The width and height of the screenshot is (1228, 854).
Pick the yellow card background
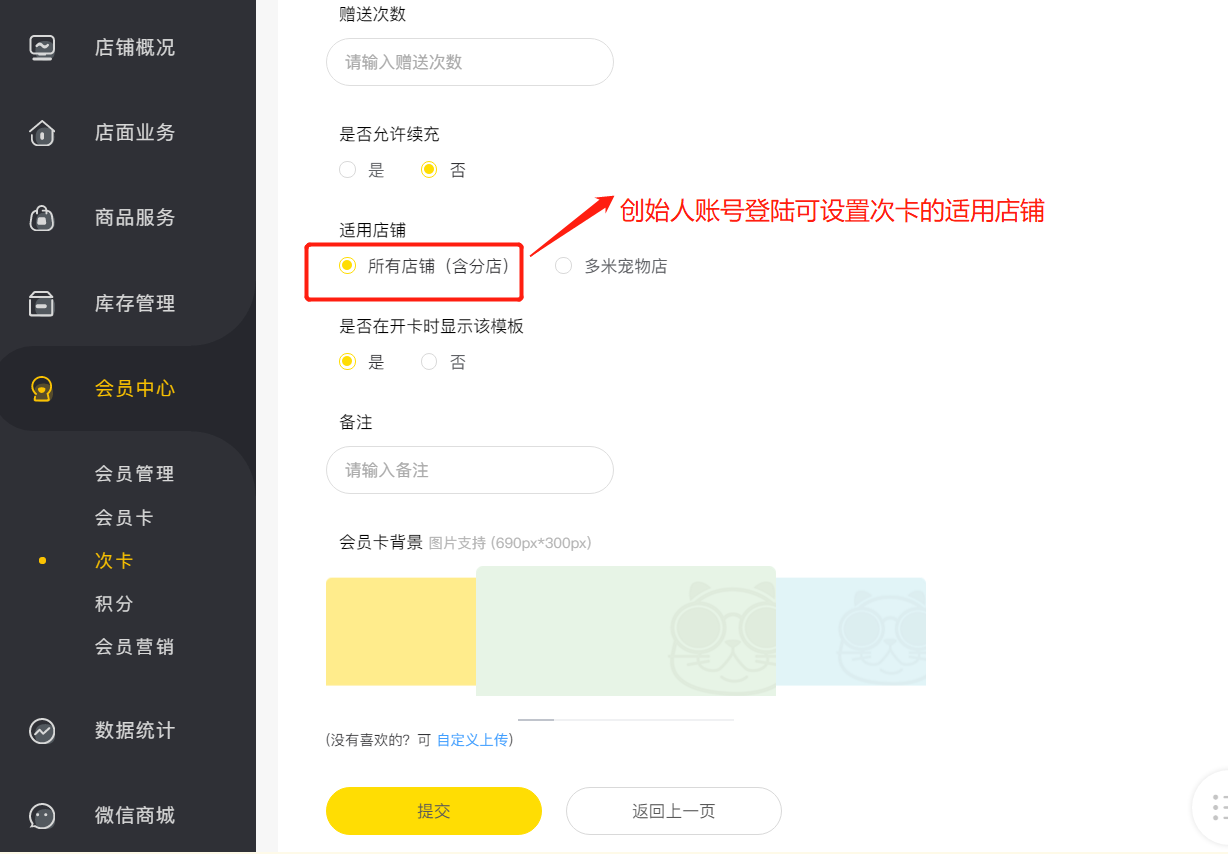(401, 632)
